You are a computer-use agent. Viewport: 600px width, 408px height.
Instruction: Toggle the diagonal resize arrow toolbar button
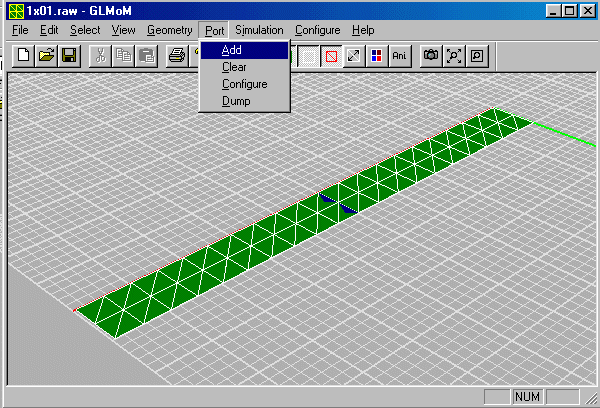(354, 56)
